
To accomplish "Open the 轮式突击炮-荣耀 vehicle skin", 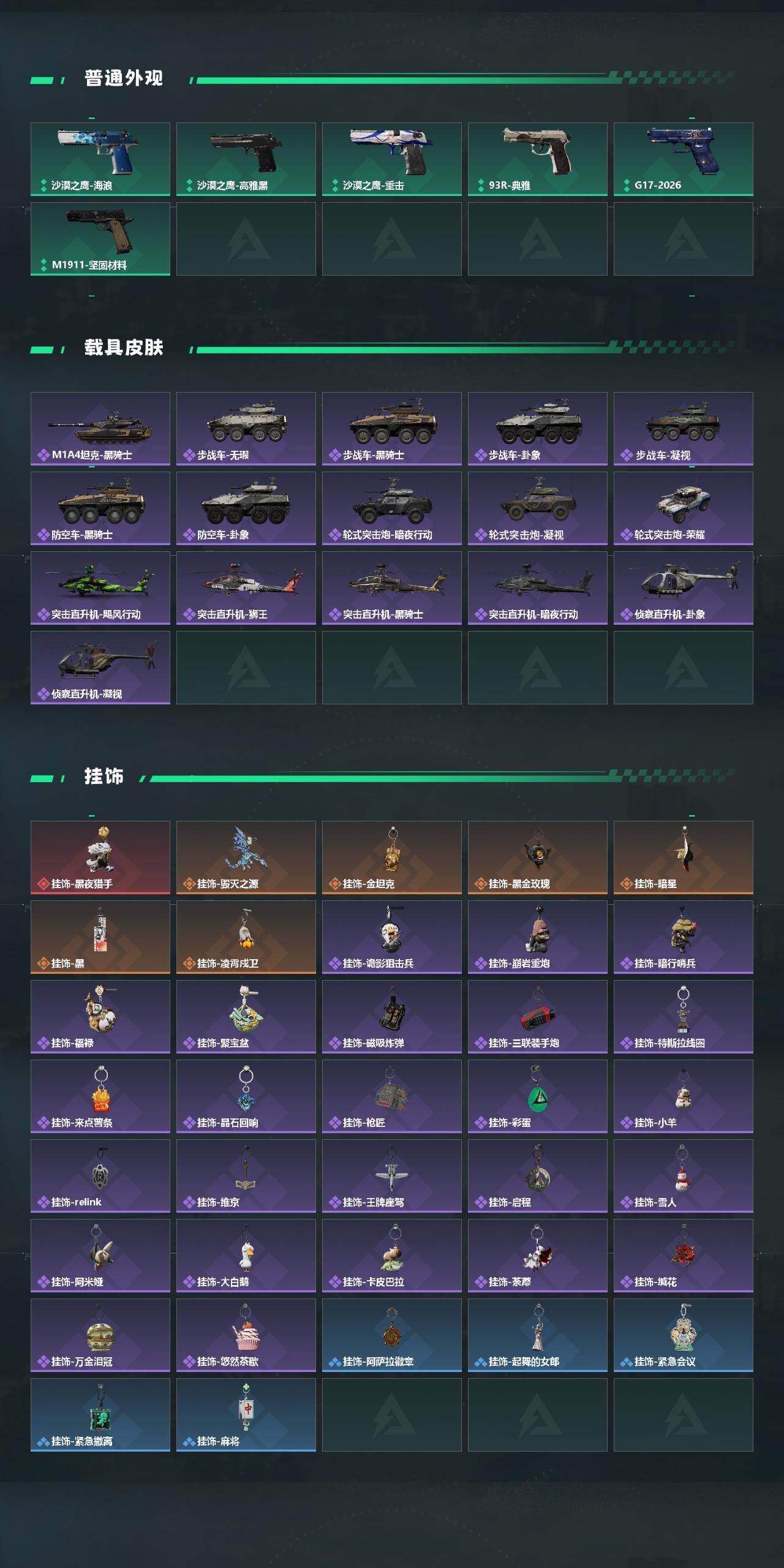I will click(x=684, y=508).
